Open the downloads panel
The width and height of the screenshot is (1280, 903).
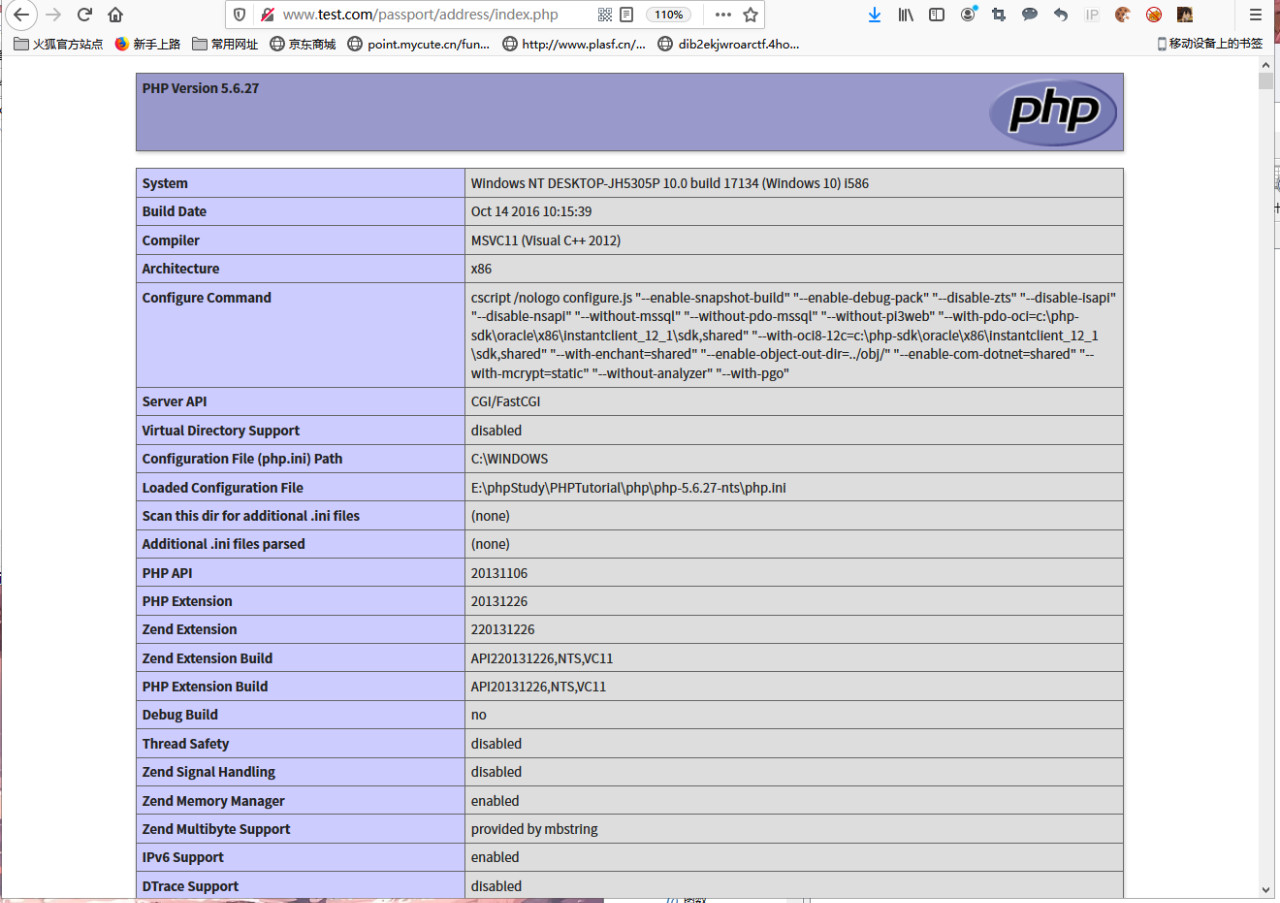click(874, 15)
